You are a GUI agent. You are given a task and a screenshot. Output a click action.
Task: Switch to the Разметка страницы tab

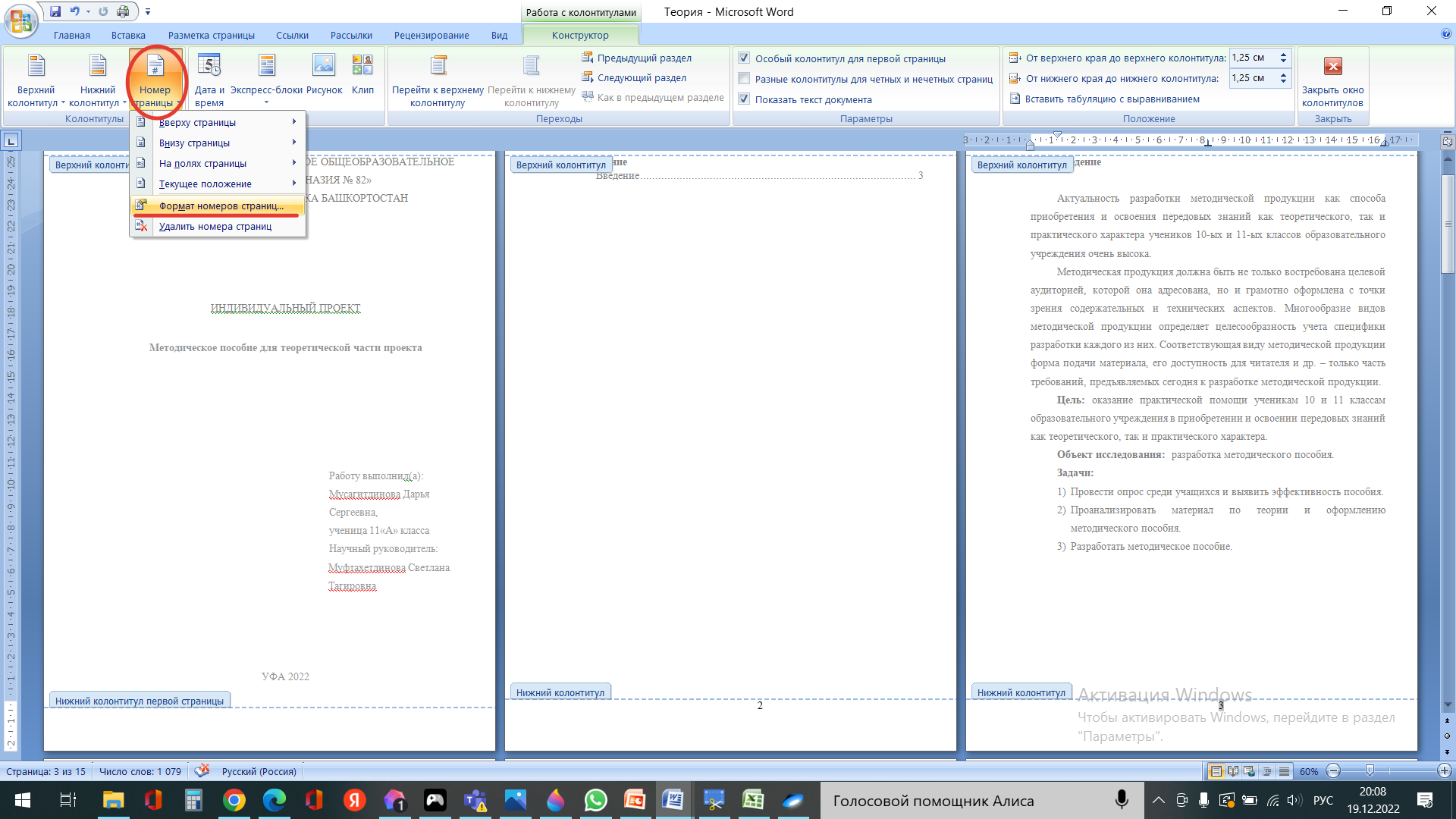coord(211,35)
